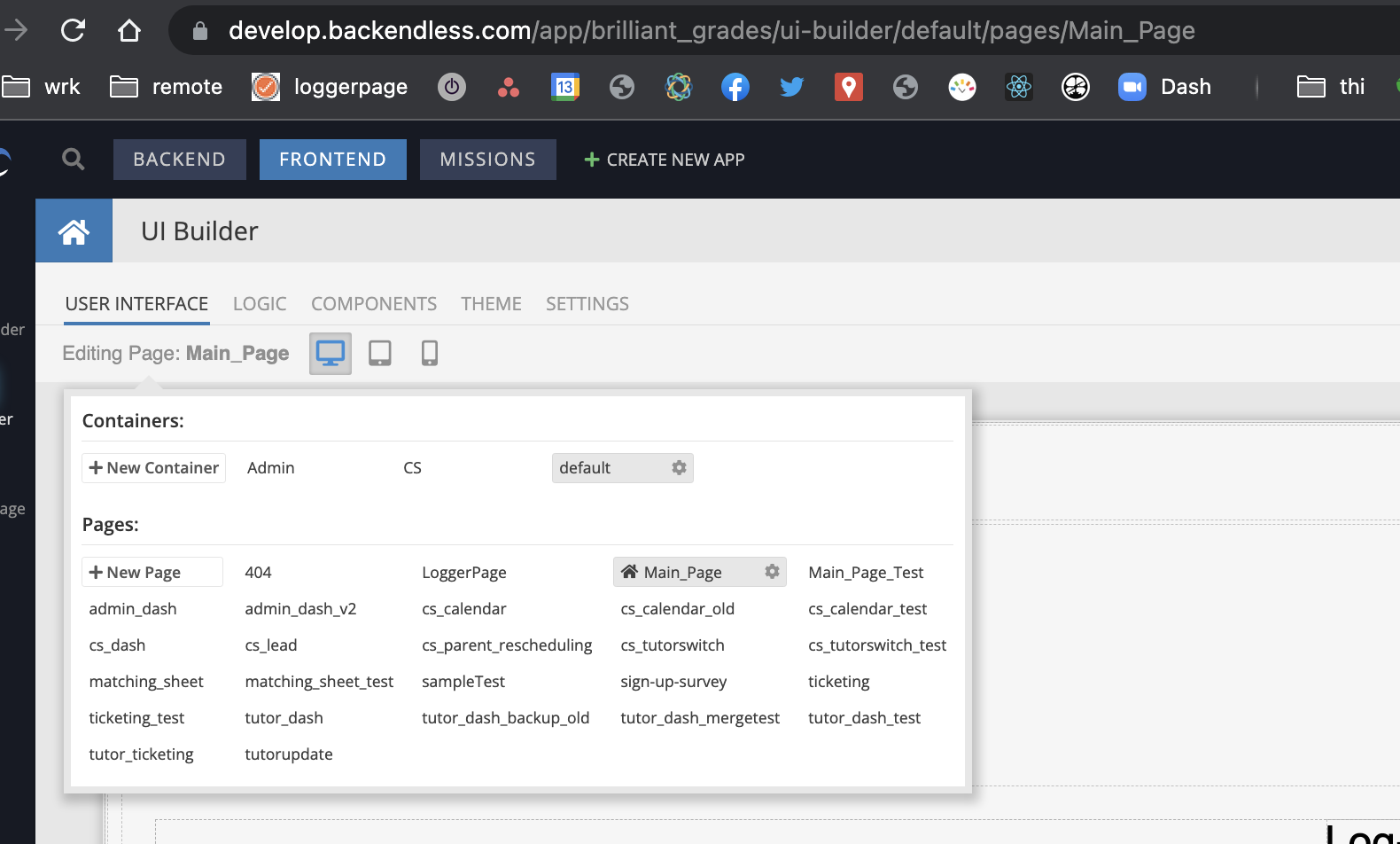Click the browser address bar URL
The width and height of the screenshot is (1400, 844).
pos(712,31)
